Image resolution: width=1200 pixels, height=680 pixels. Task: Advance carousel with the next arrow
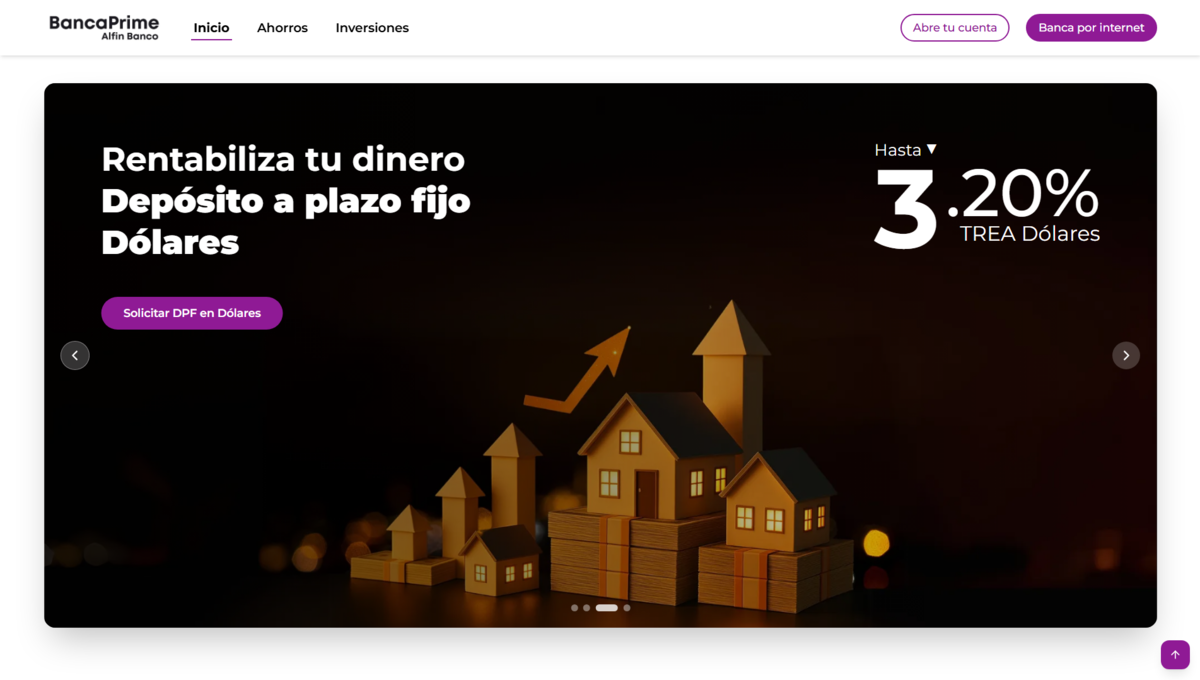pos(1126,355)
